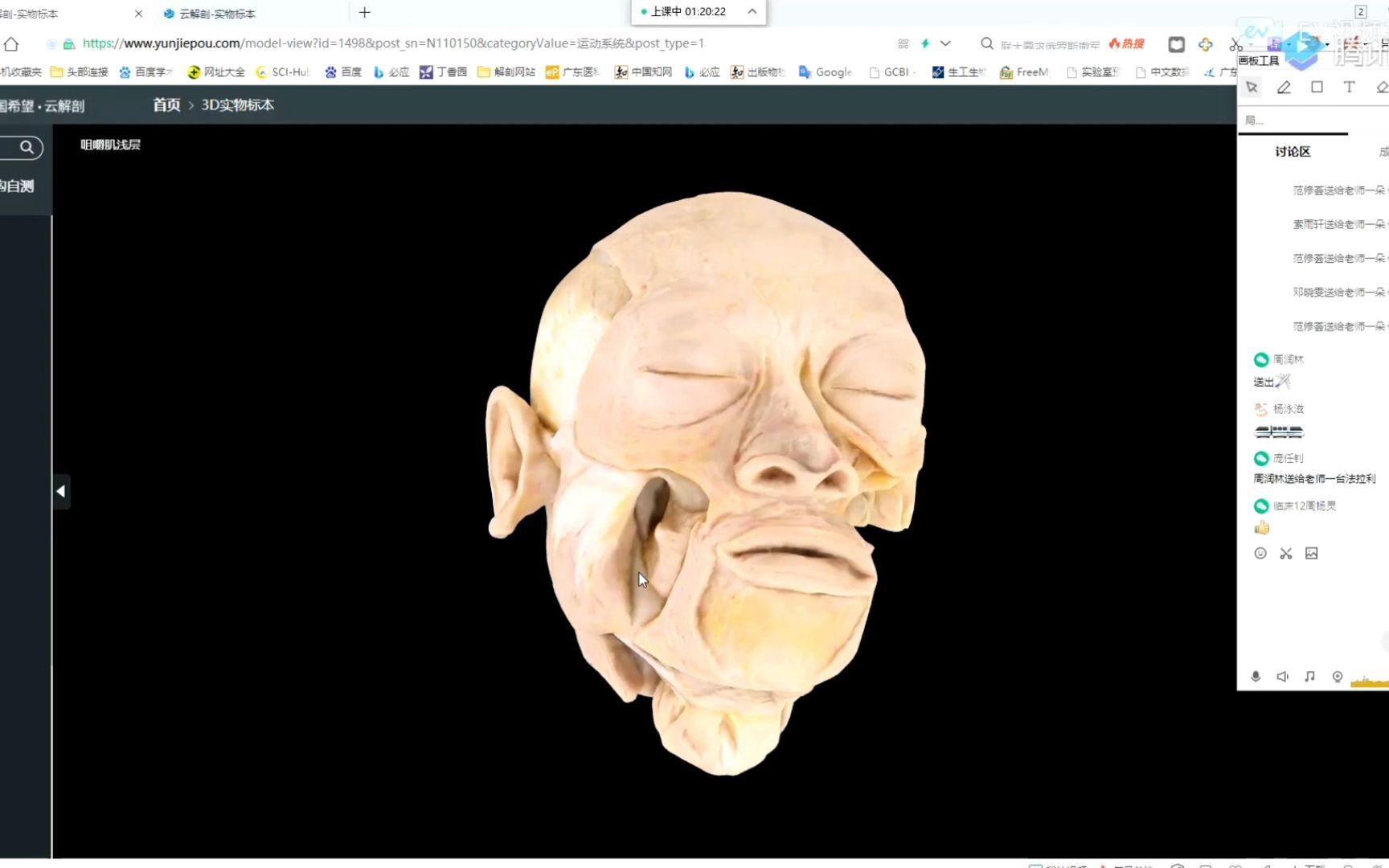Click the 庞任钊 chat username
The width and height of the screenshot is (1389, 868).
coord(1289,458)
